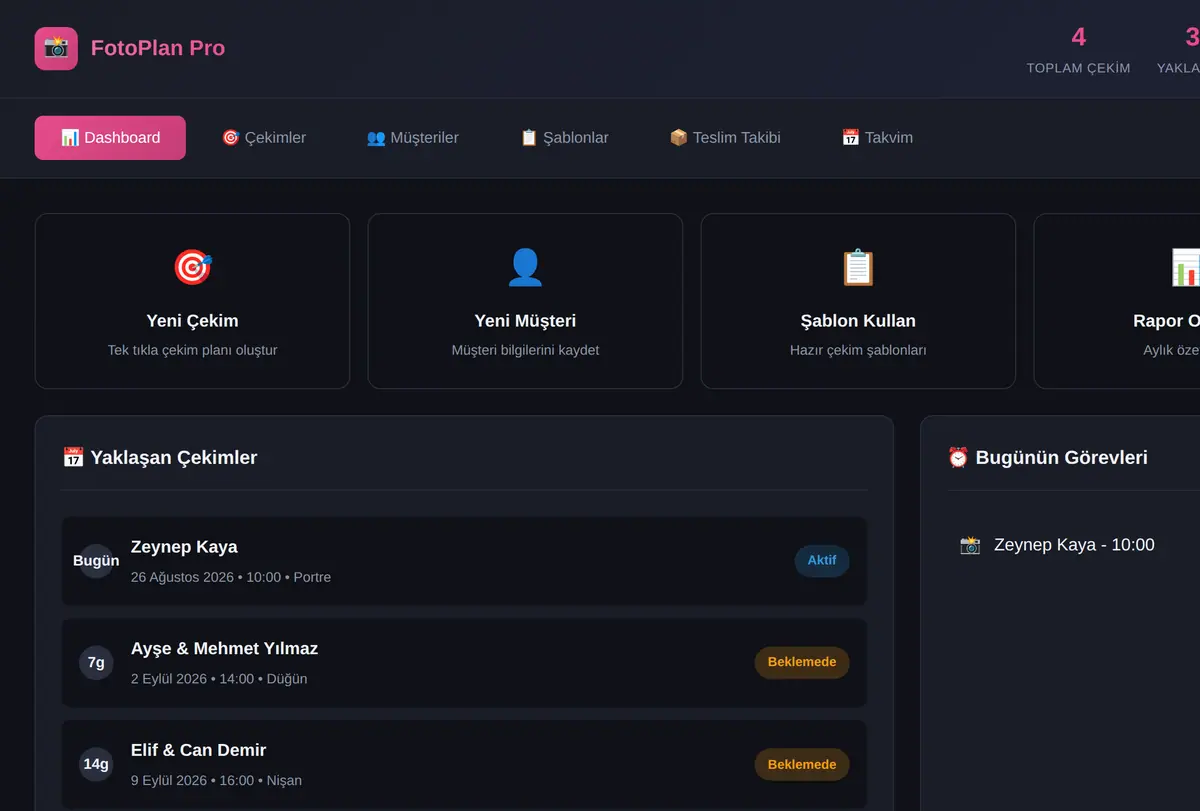Open the Elif & Can Demir shoot

coord(464,765)
